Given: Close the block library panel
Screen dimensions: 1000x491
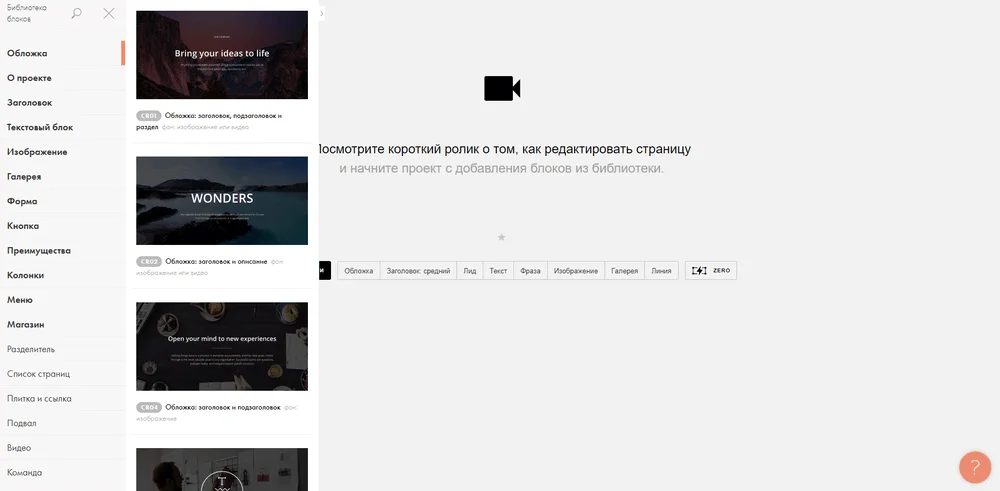Looking at the screenshot, I should [x=109, y=13].
